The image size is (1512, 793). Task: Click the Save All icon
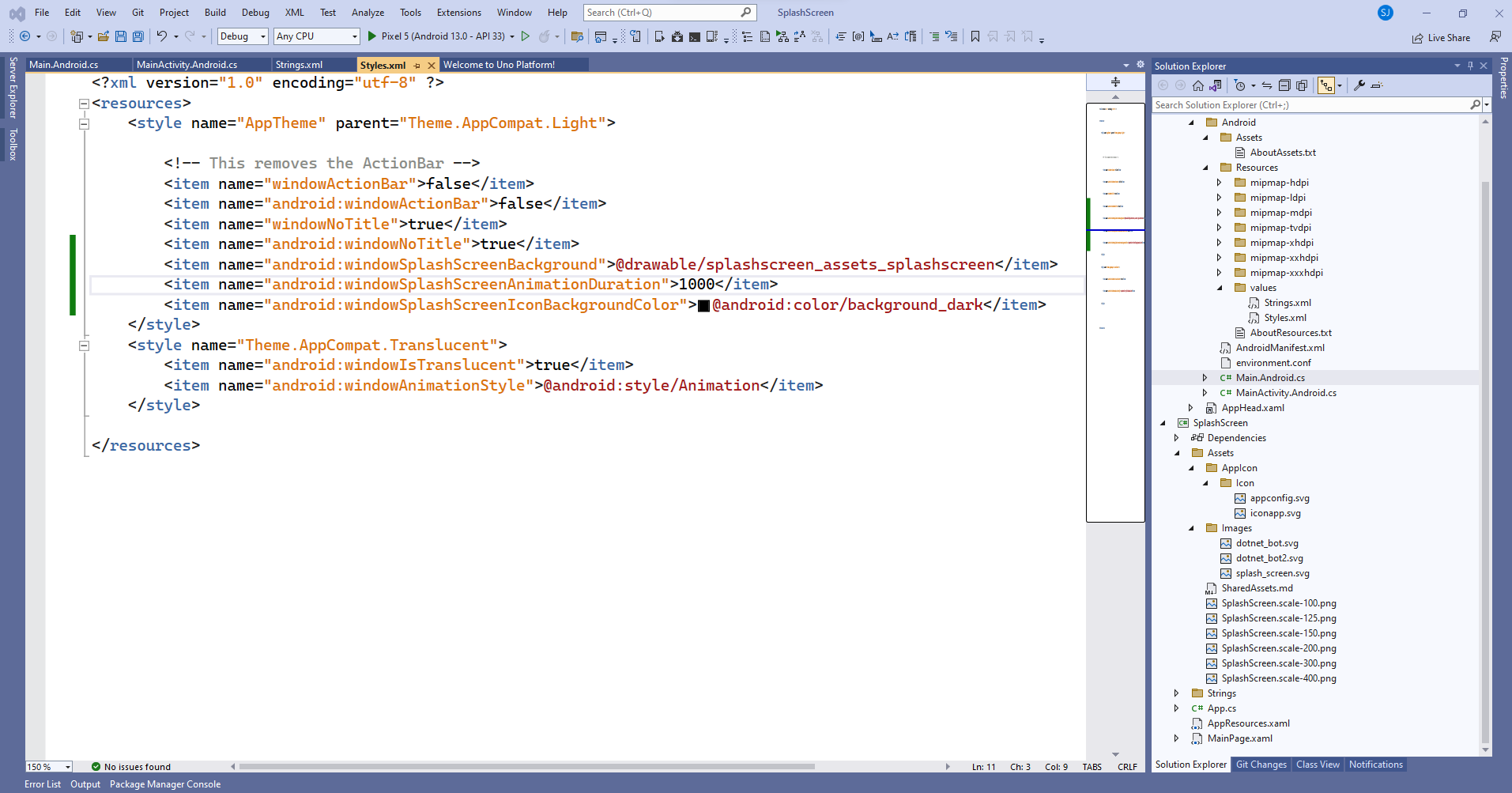(137, 36)
